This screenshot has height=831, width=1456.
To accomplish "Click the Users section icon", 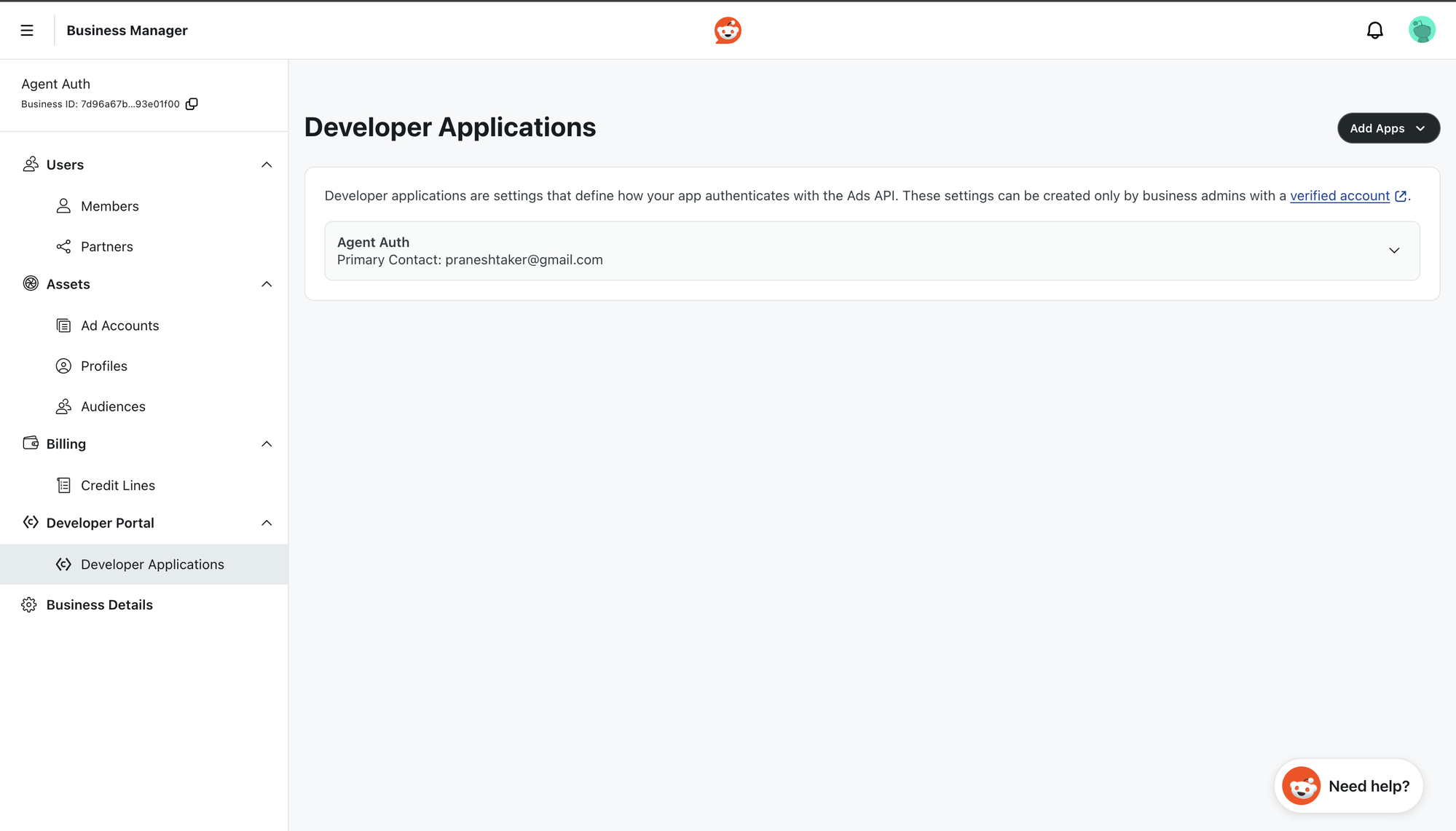I will (31, 165).
